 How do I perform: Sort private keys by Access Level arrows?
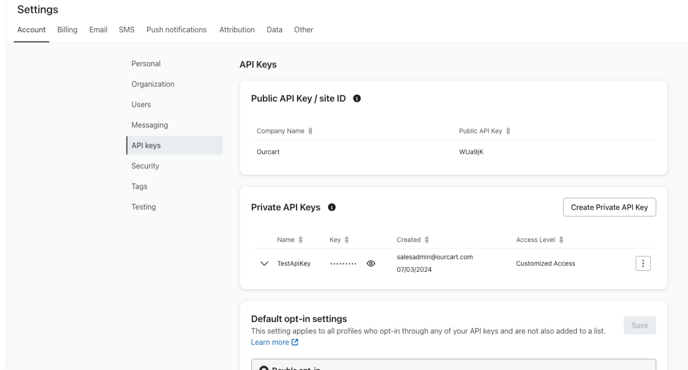tap(561, 240)
